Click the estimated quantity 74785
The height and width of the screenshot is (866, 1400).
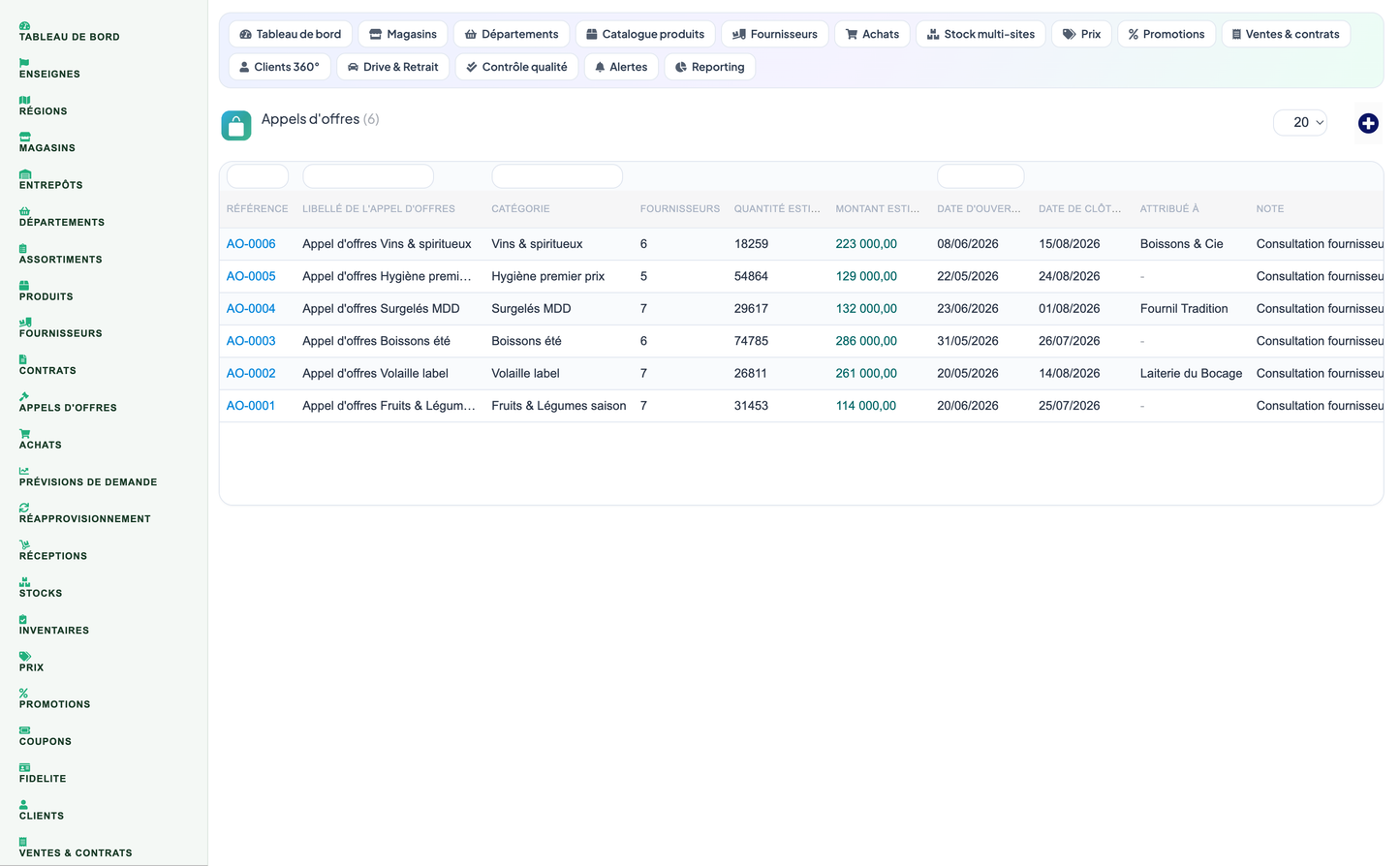(x=751, y=341)
